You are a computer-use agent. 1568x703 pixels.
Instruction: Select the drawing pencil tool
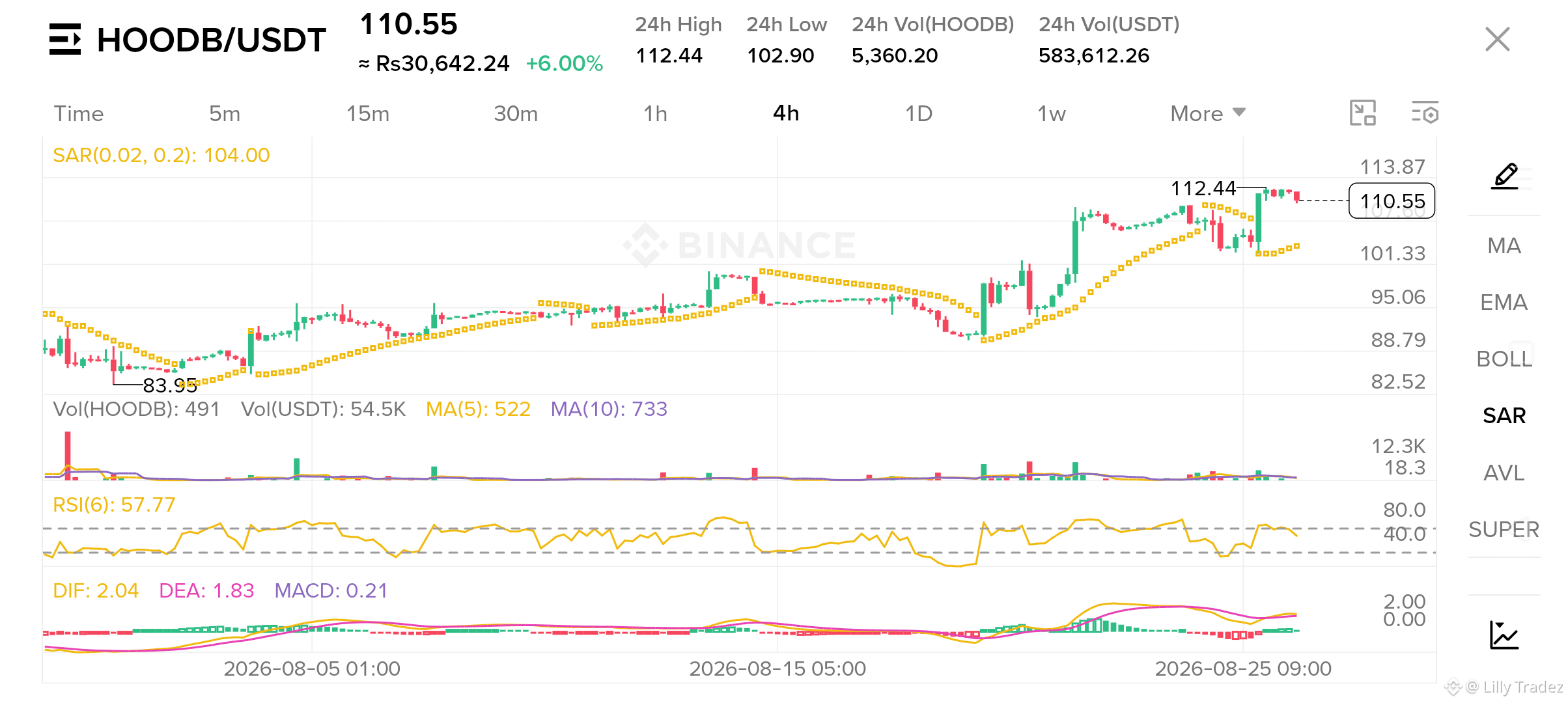[x=1505, y=176]
